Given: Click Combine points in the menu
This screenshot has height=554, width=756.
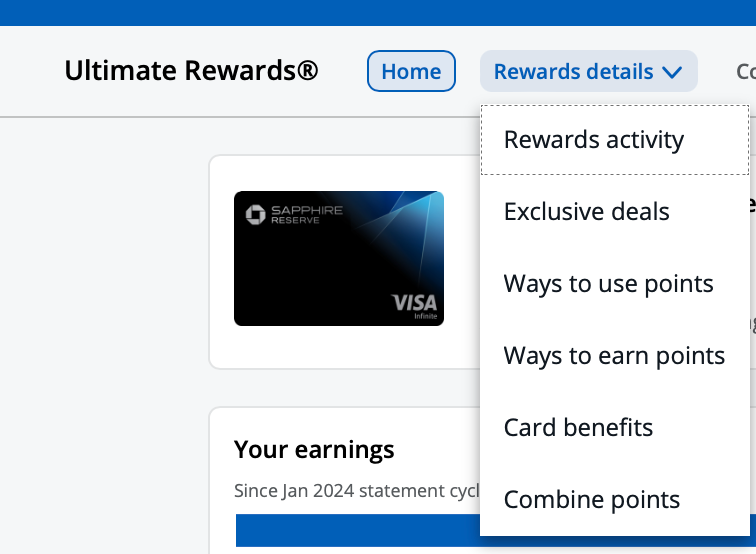Looking at the screenshot, I should coord(592,500).
